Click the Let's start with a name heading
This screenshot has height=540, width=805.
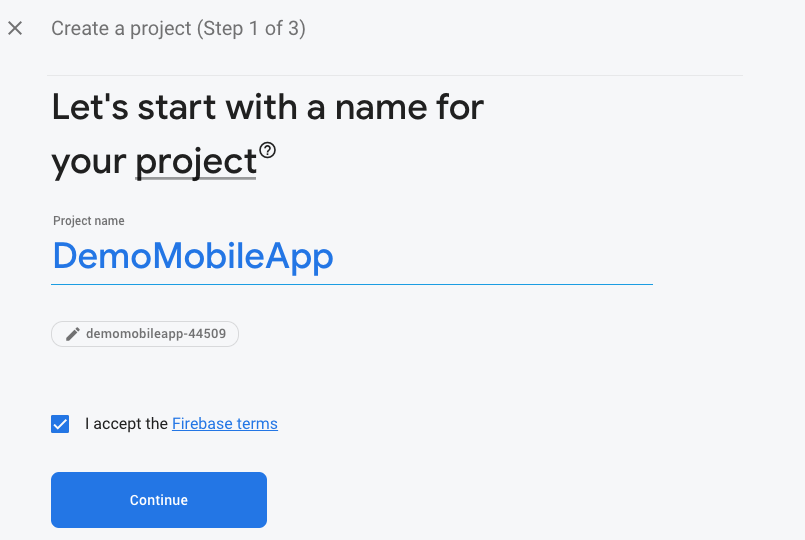pos(267,134)
